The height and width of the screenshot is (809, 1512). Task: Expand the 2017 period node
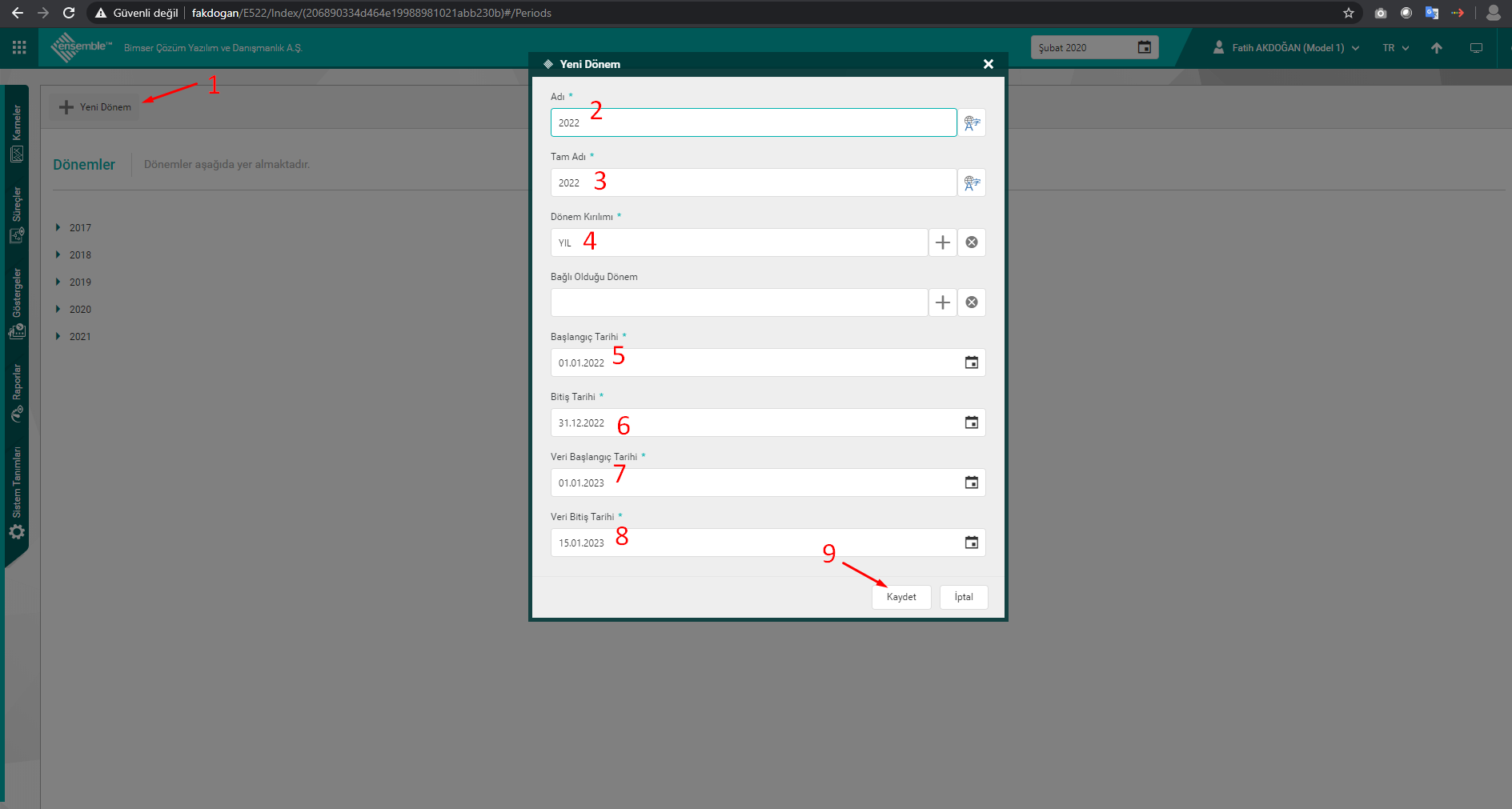point(58,227)
